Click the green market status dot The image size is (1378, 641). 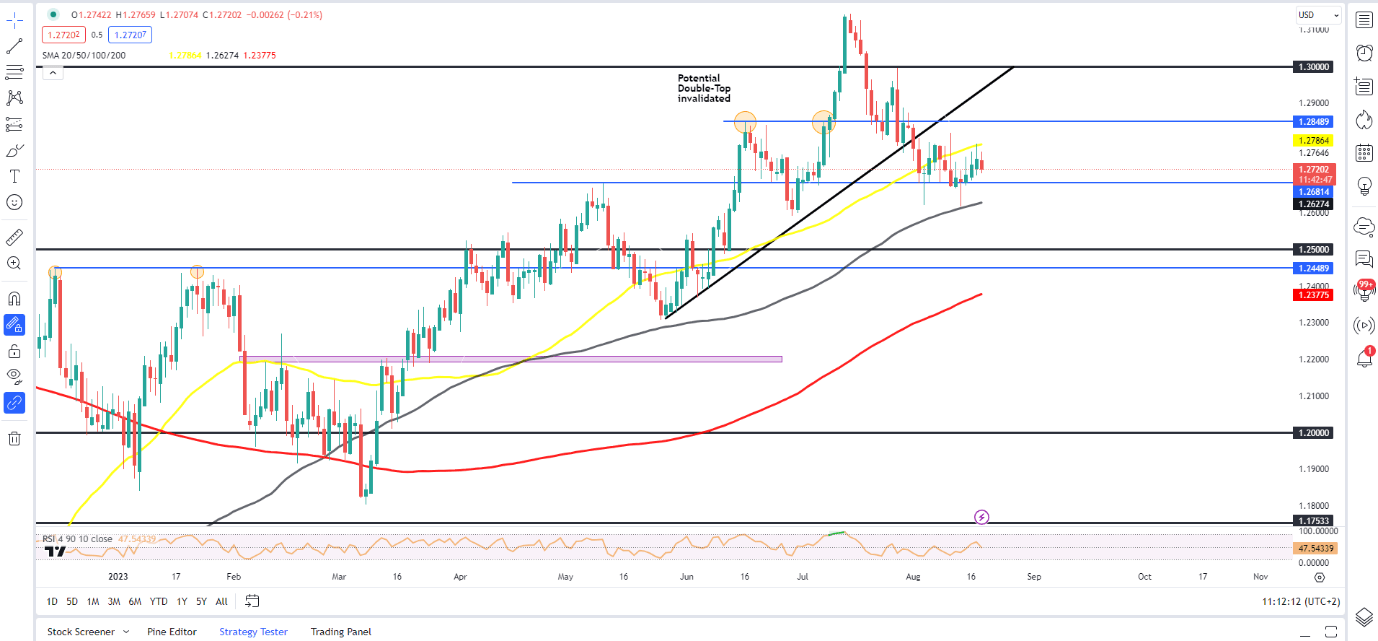click(52, 14)
